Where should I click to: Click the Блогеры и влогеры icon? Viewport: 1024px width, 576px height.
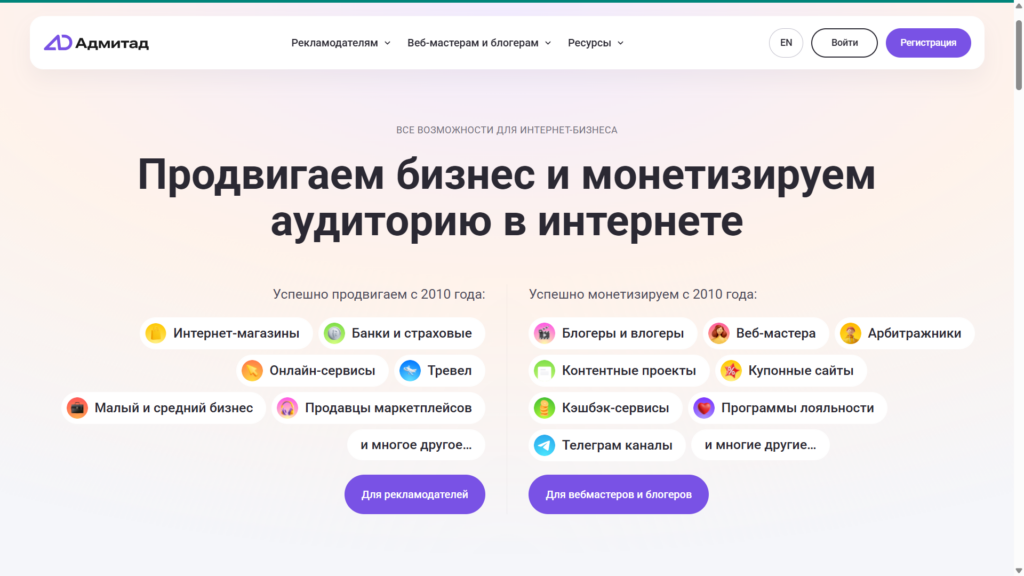pyautogui.click(x=544, y=333)
